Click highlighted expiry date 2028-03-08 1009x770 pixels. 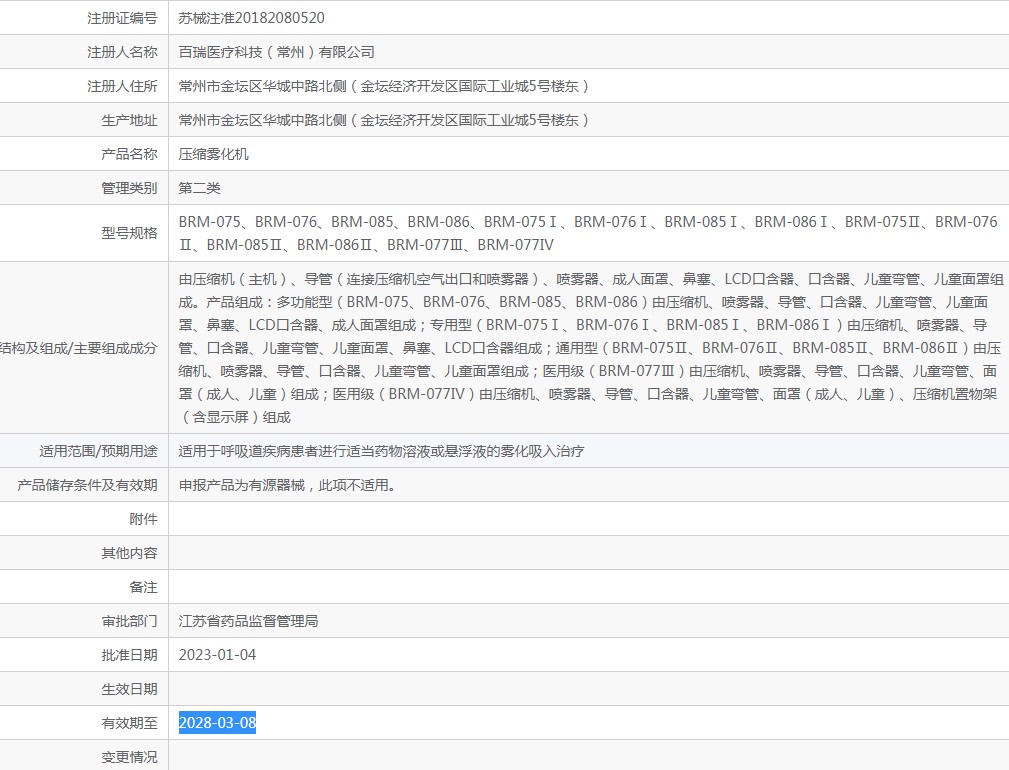(218, 723)
